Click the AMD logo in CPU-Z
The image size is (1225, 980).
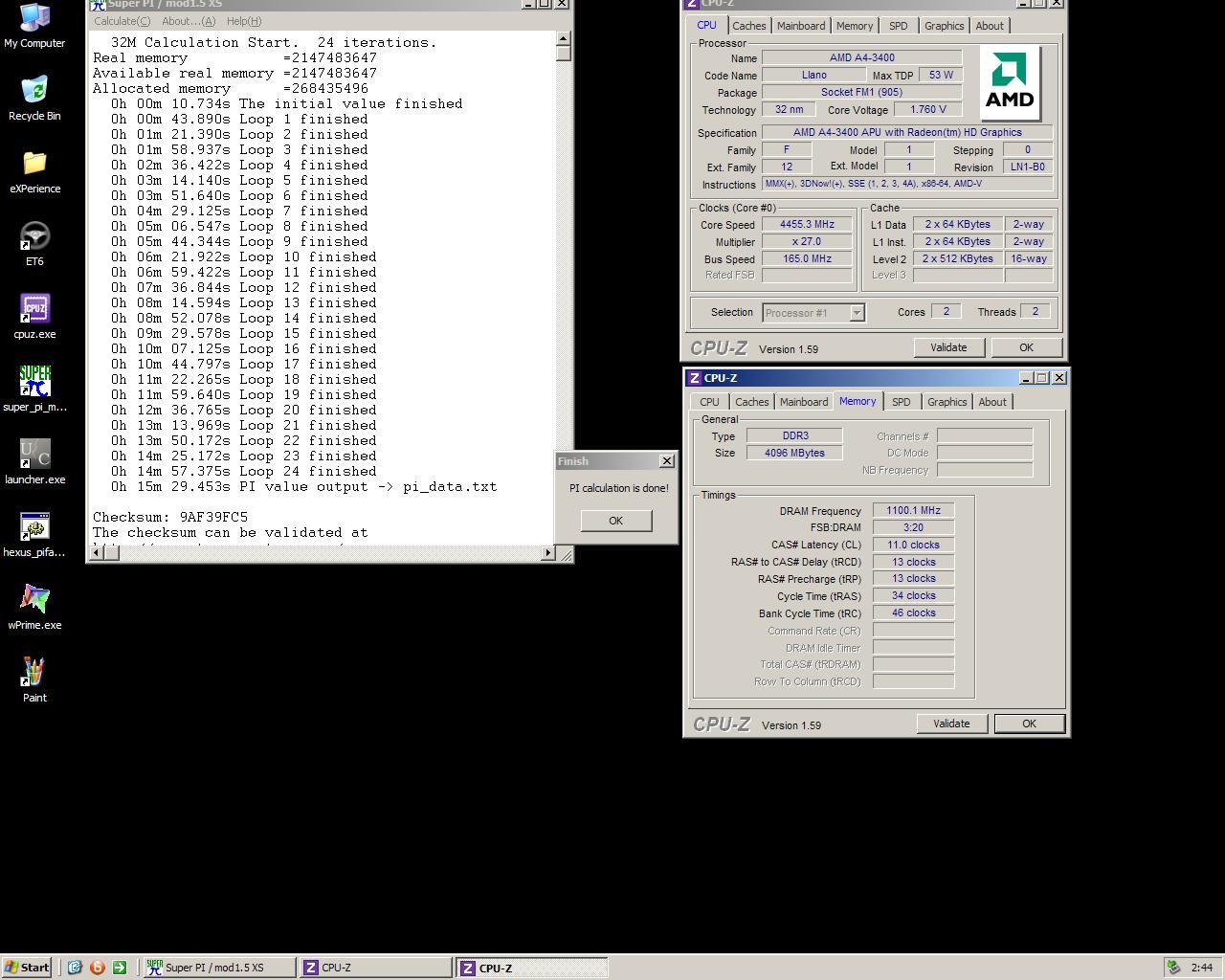tap(1010, 82)
